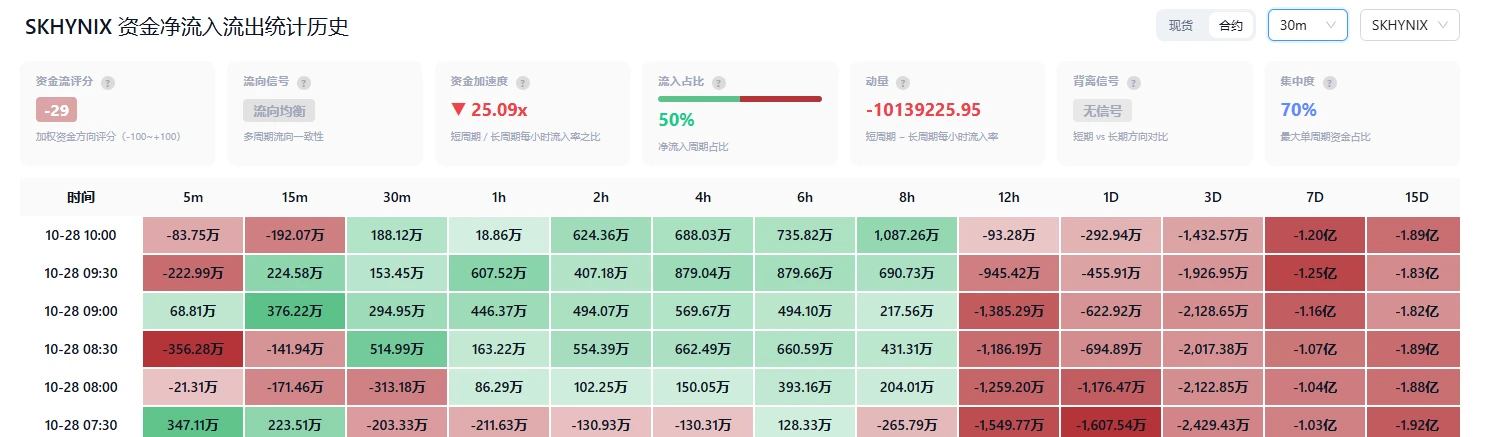Screen dimensions: 1509x437
Task: Click the 4h column header
Action: pos(703,198)
